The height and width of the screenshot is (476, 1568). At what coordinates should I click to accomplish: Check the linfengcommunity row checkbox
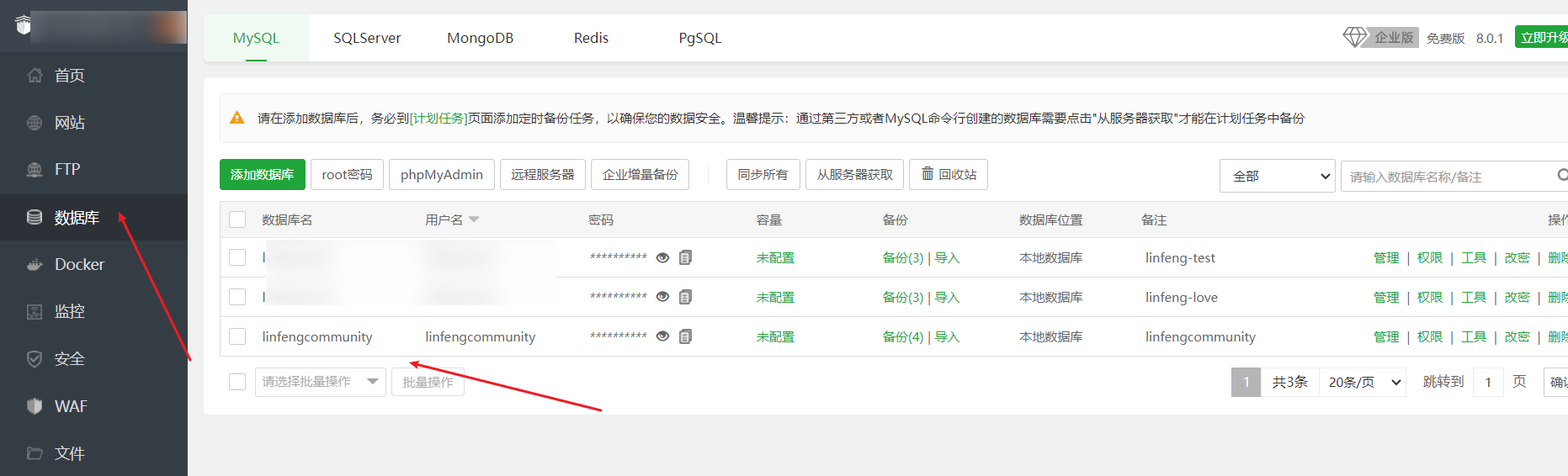click(x=237, y=336)
